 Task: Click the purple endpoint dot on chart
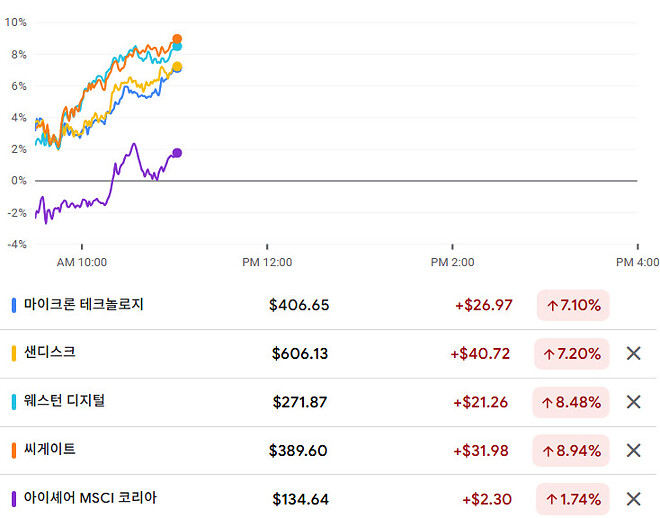177,153
